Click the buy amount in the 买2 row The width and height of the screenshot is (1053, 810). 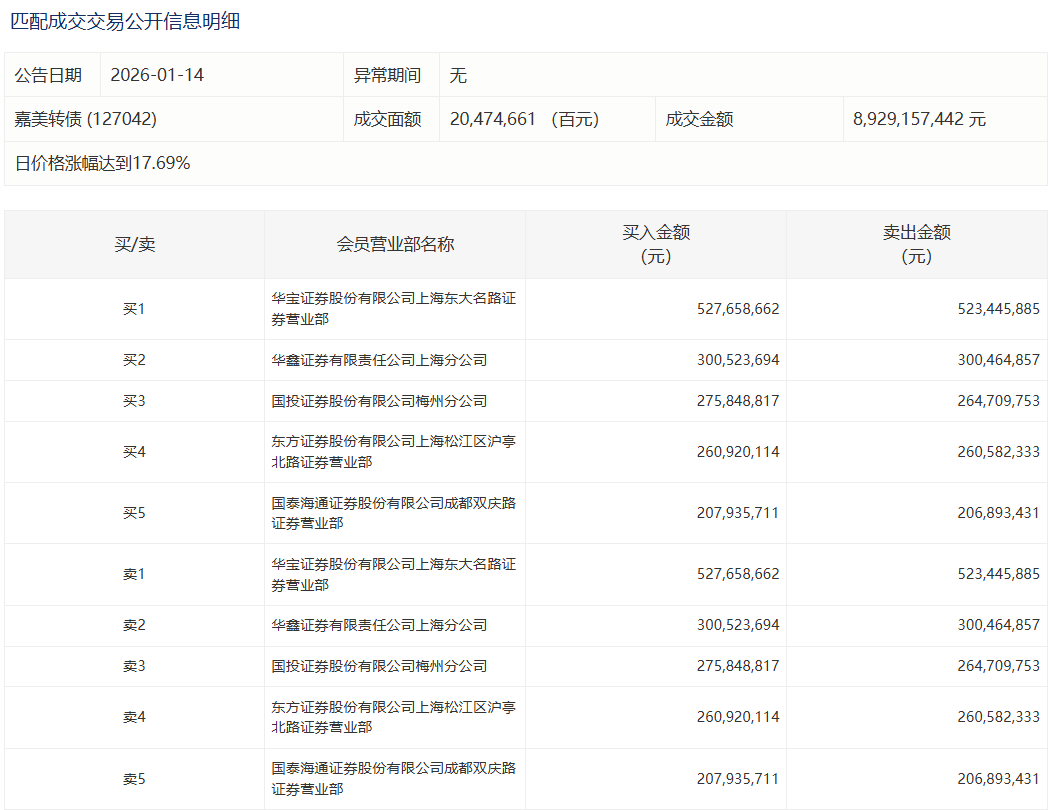click(737, 360)
